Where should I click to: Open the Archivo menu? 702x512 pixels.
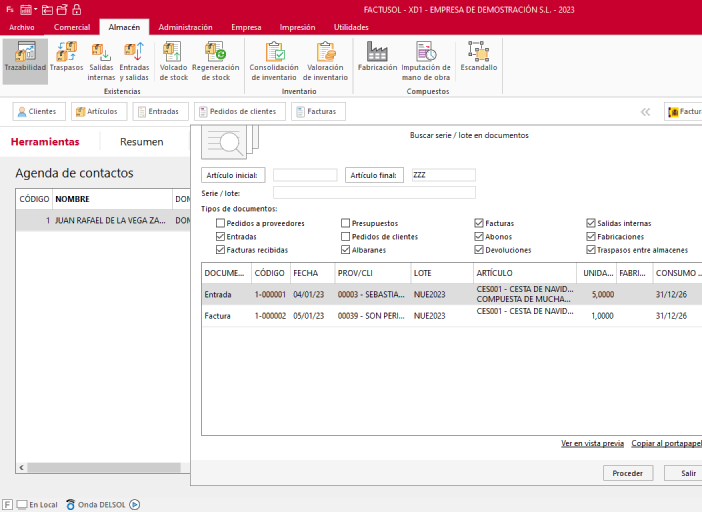21,27
